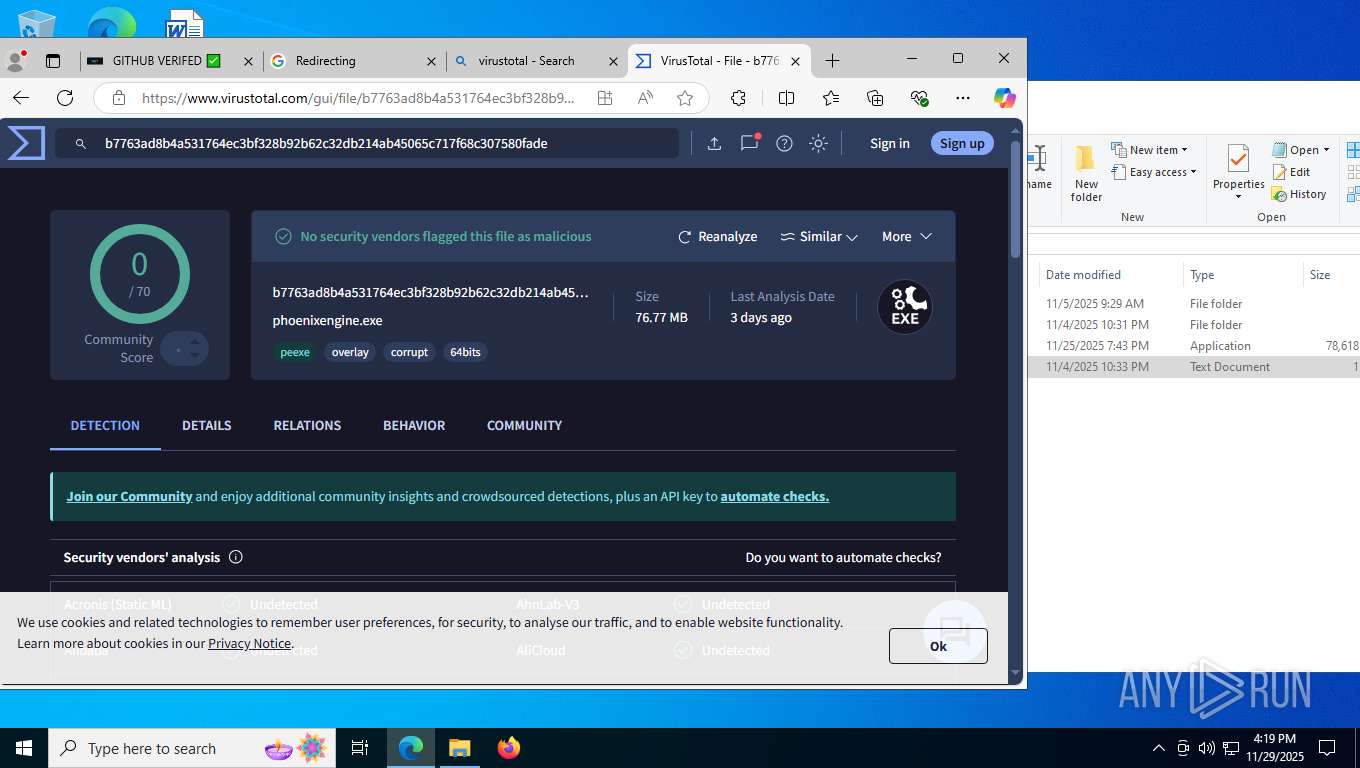Click the Reanalyze button
Viewport: 1360px width, 768px height.
pos(717,237)
